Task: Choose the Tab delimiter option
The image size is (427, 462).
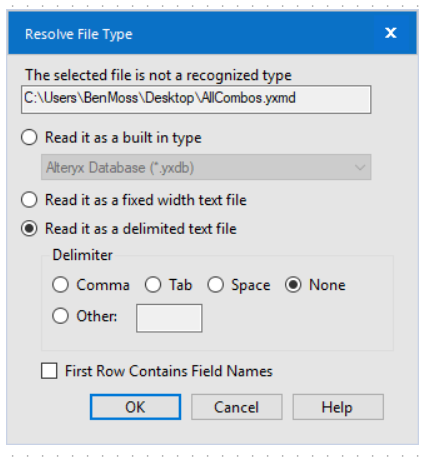Action: pyautogui.click(x=153, y=285)
